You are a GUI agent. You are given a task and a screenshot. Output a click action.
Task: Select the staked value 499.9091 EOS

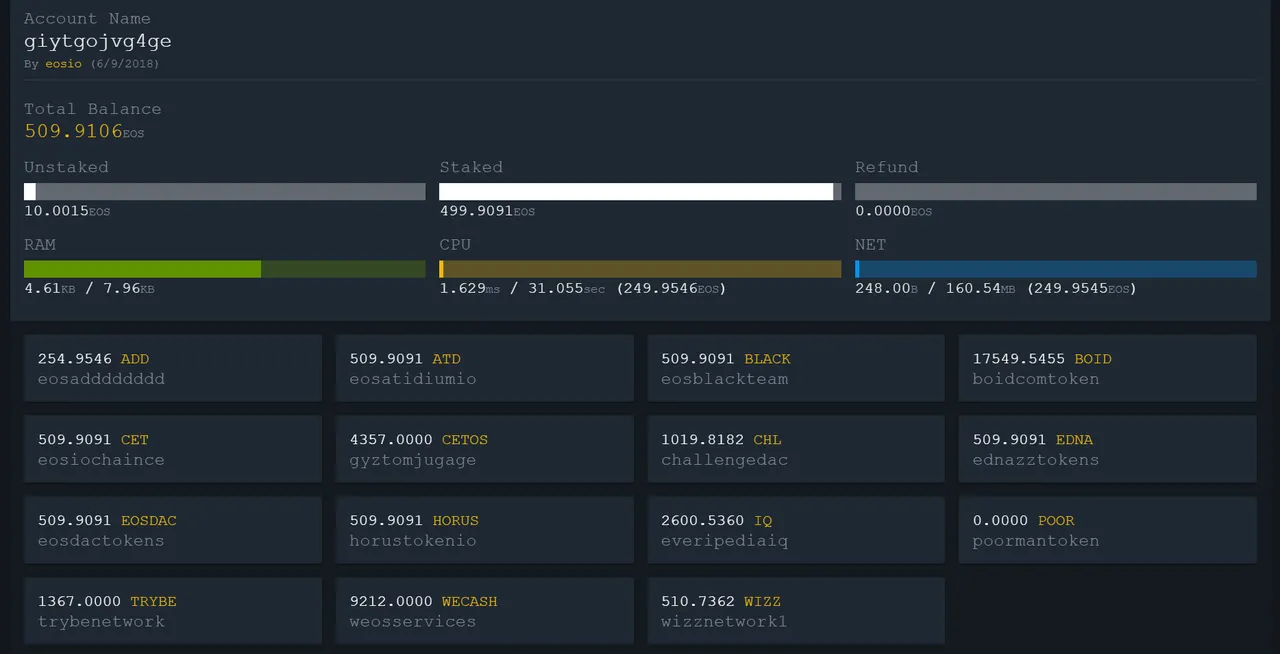487,211
